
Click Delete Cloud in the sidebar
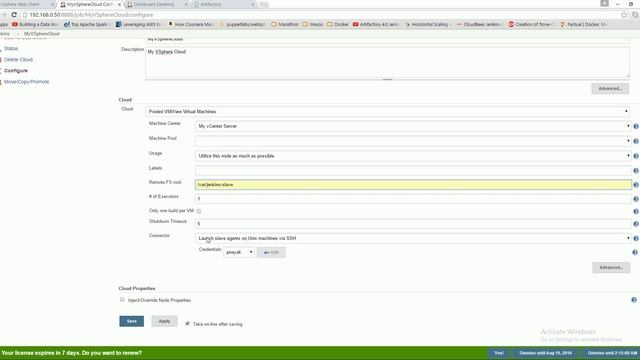coord(18,60)
